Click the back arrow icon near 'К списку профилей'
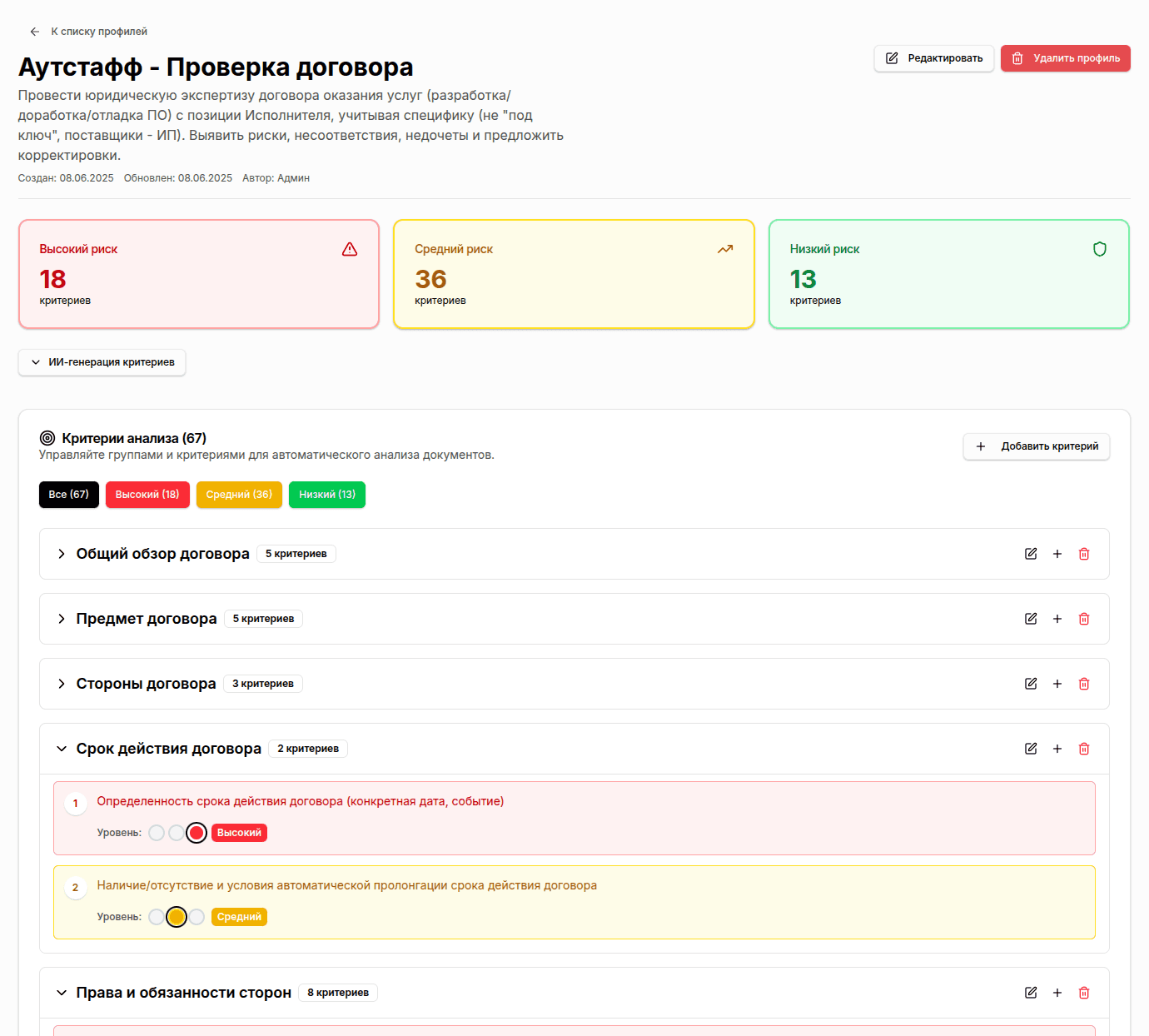Image resolution: width=1149 pixels, height=1036 pixels. click(x=34, y=32)
